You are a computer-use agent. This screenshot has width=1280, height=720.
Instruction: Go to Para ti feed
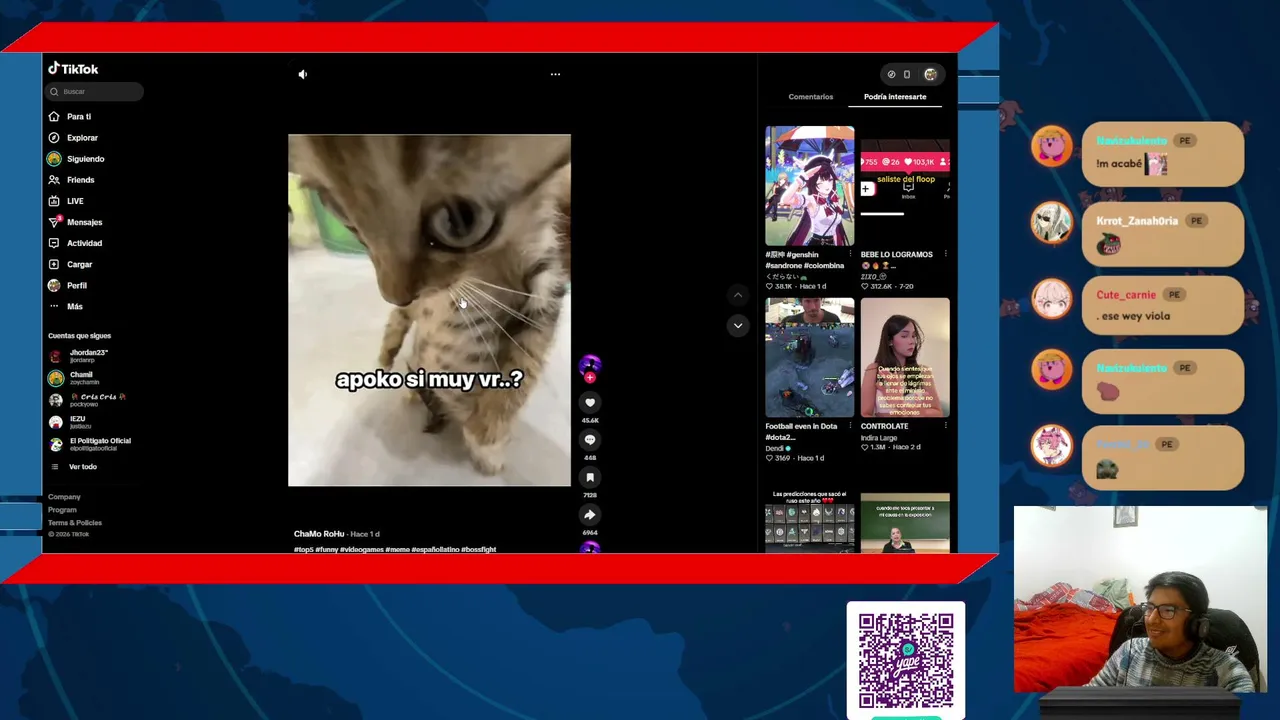click(70, 117)
